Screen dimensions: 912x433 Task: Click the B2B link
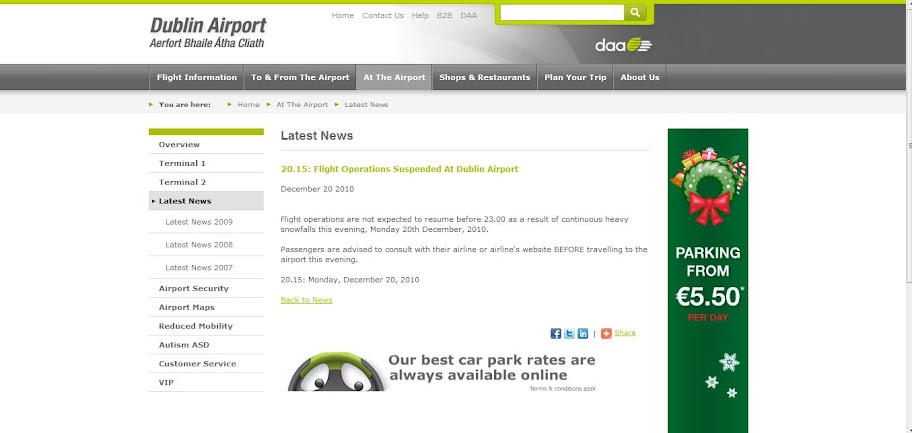[444, 16]
